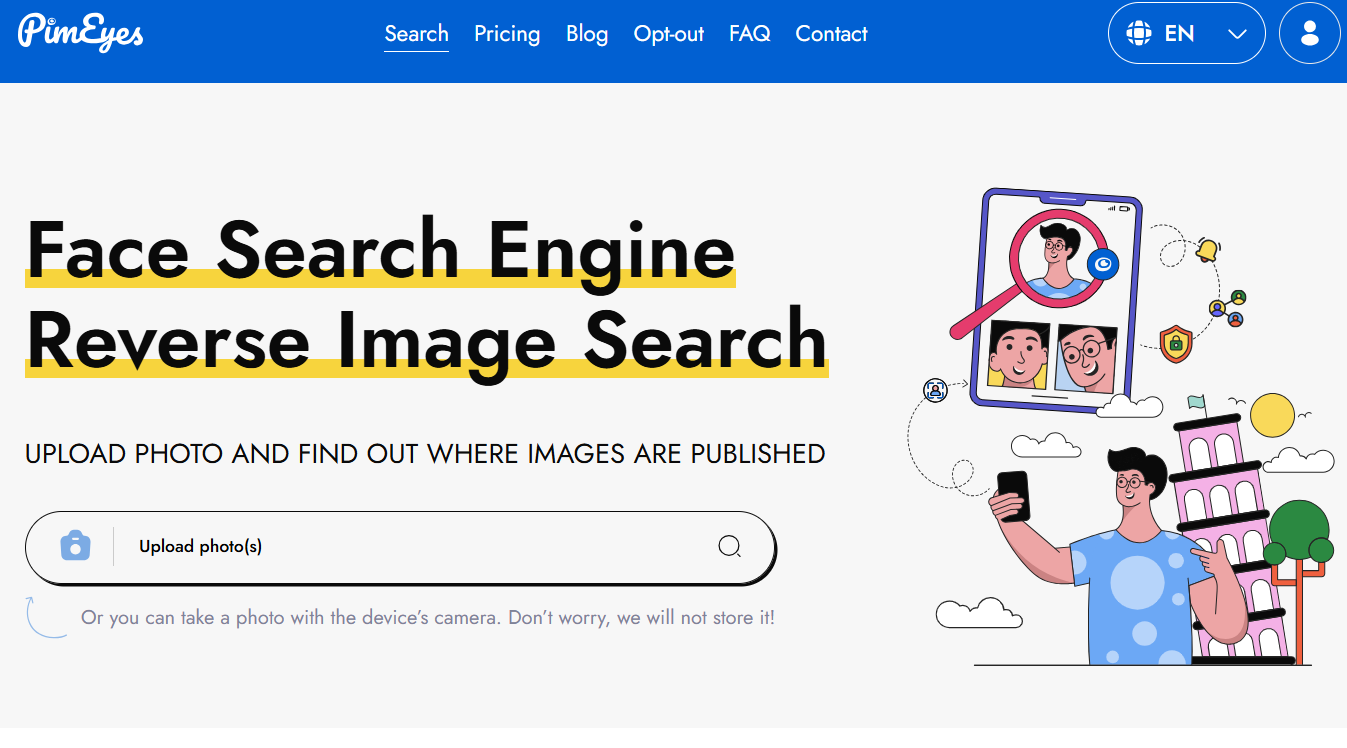1347x748 pixels.
Task: Click the camera icon in upload bar
Action: tap(75, 546)
